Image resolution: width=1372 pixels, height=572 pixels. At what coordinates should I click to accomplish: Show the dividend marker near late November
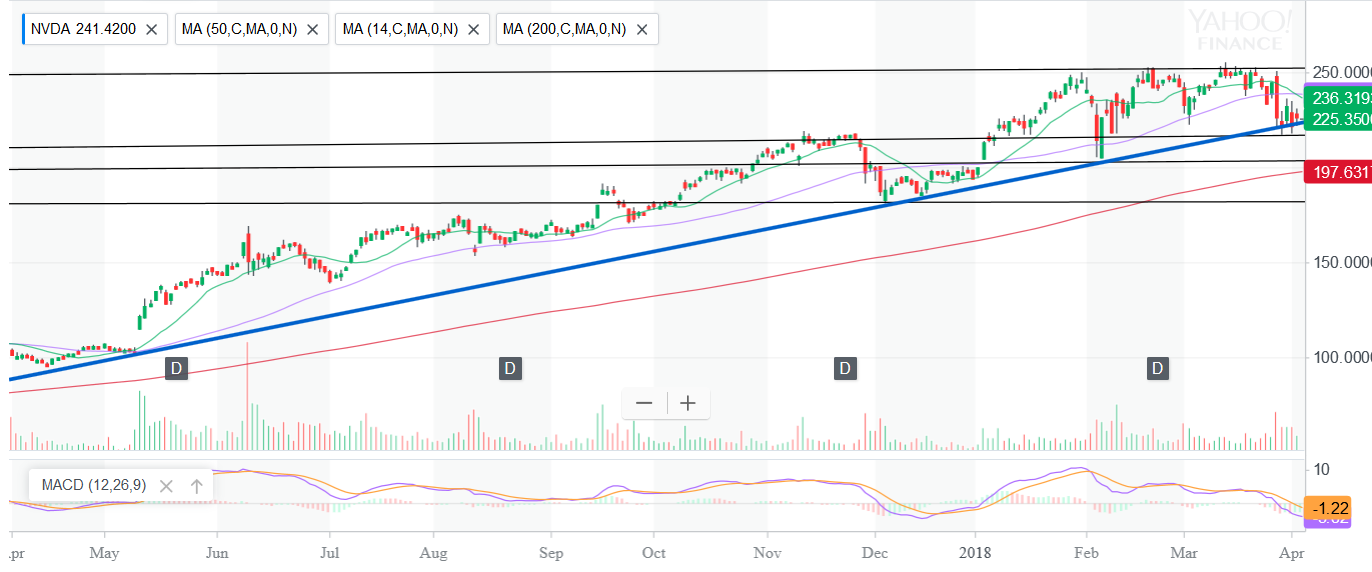coord(845,369)
